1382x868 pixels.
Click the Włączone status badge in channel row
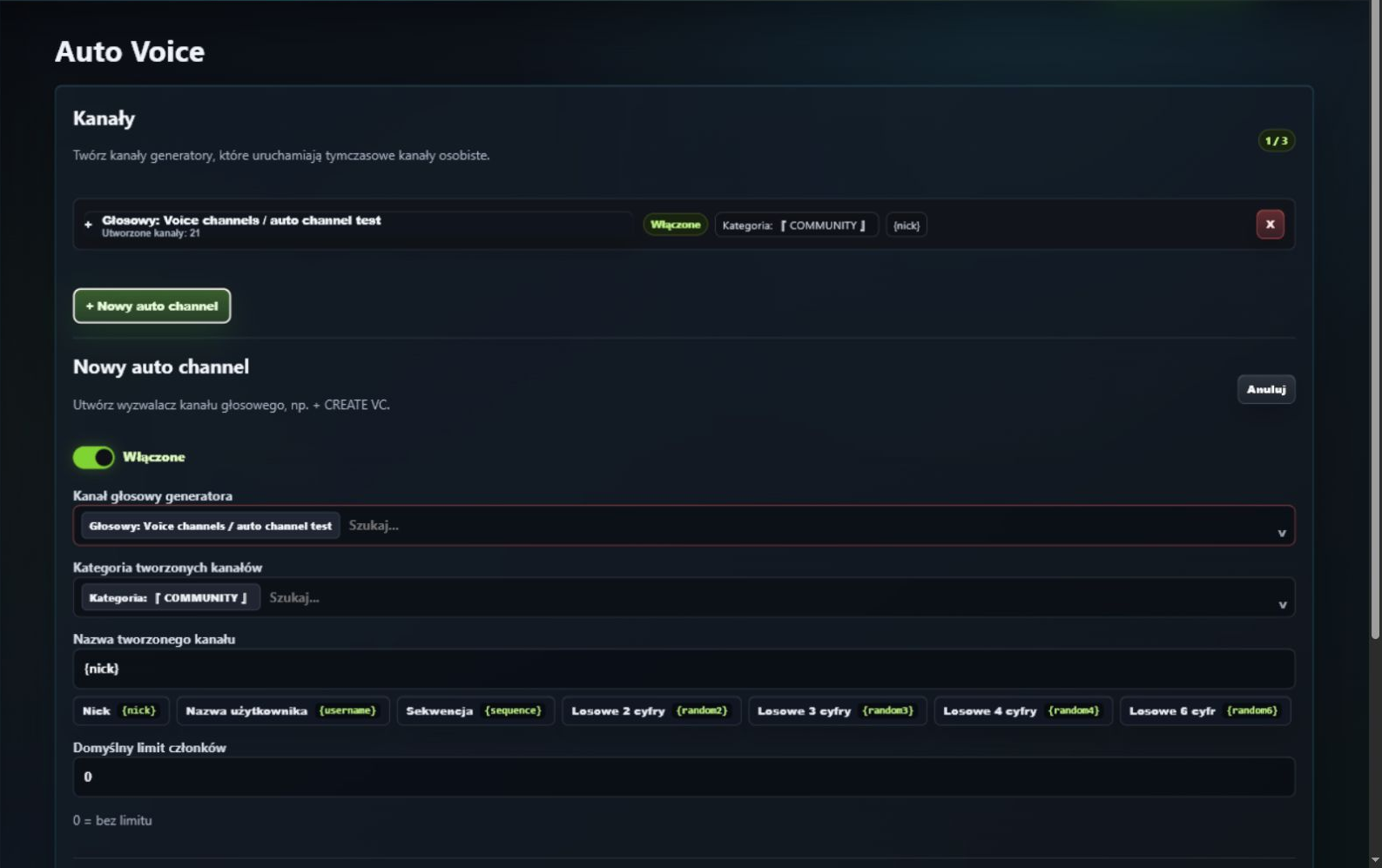click(675, 225)
